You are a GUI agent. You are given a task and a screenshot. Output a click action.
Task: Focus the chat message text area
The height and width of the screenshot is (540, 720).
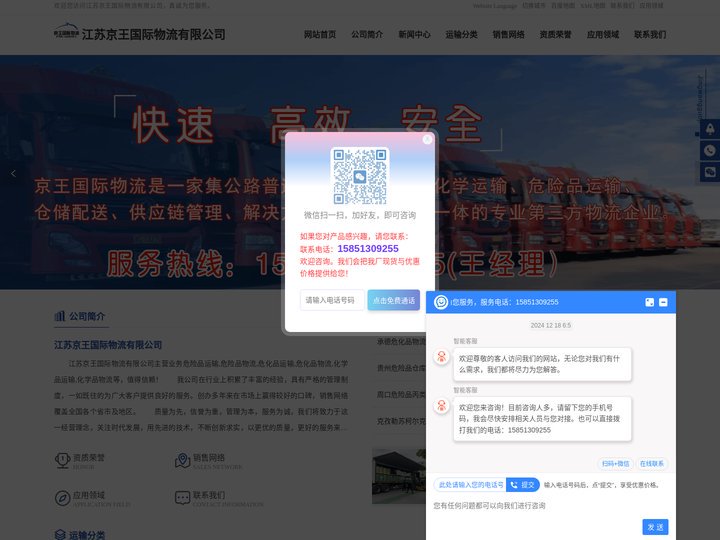click(535, 506)
